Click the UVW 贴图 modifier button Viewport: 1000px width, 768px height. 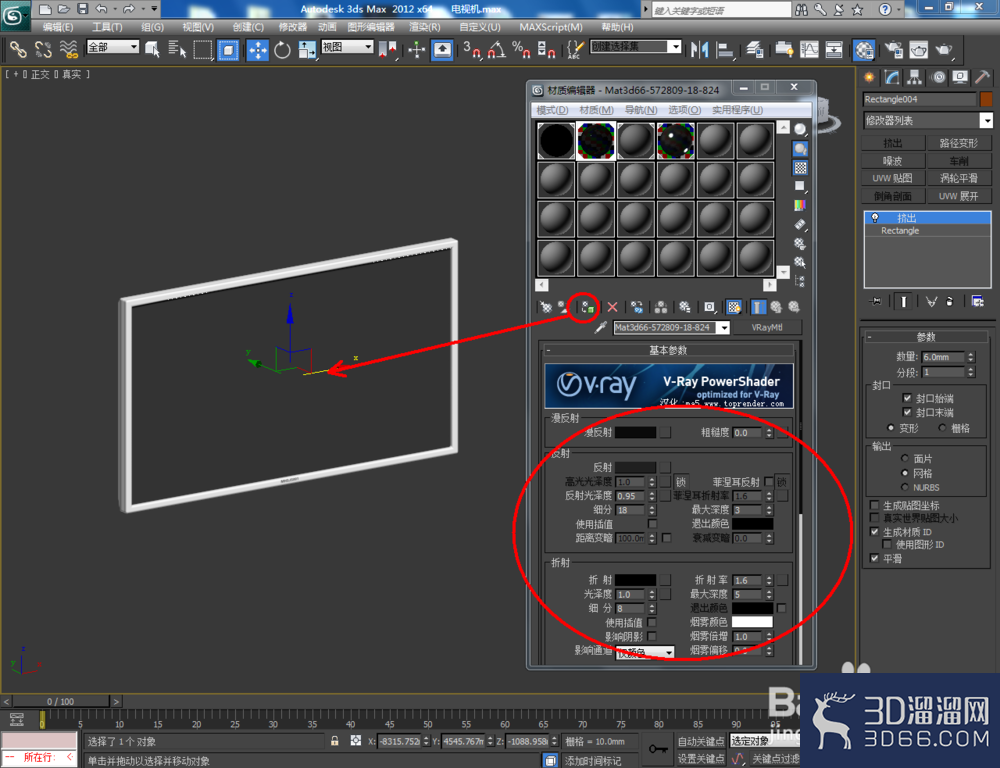pos(893,179)
